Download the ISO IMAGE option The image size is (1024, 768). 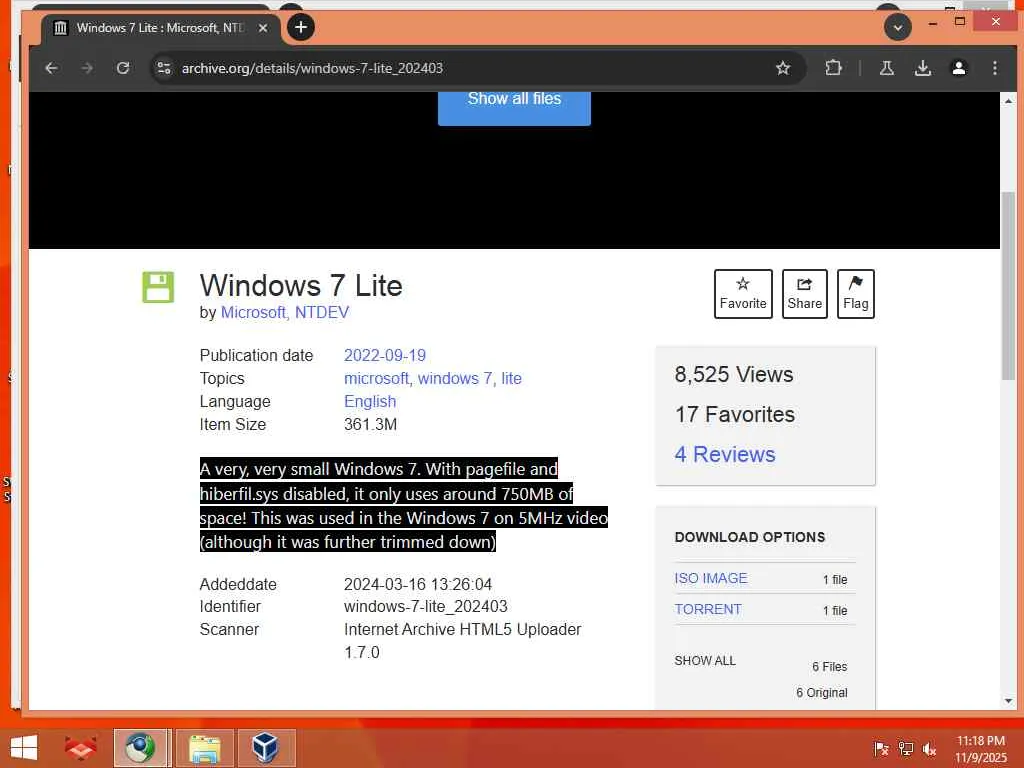[711, 579]
